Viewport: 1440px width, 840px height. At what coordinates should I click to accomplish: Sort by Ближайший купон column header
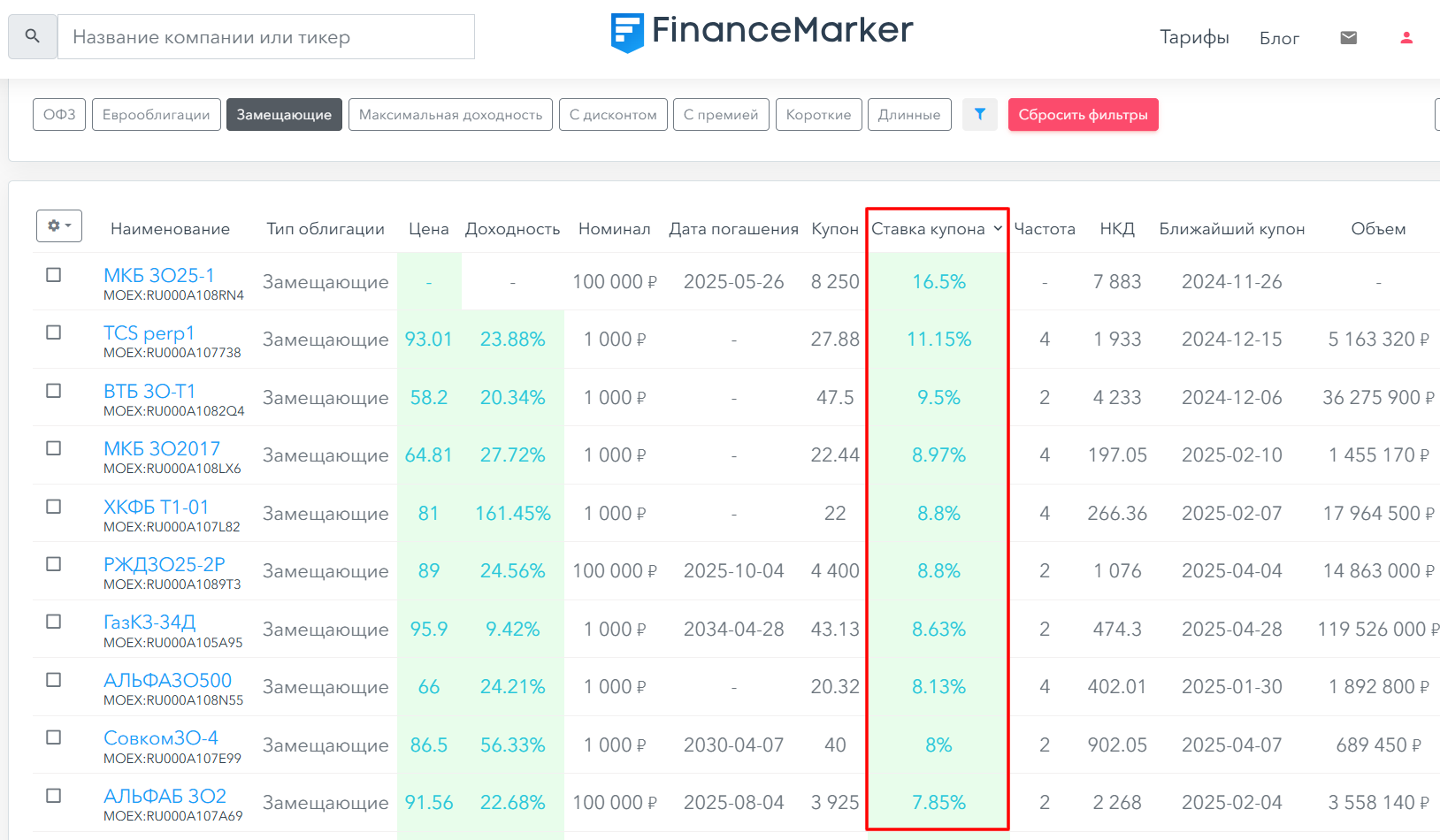click(1232, 229)
